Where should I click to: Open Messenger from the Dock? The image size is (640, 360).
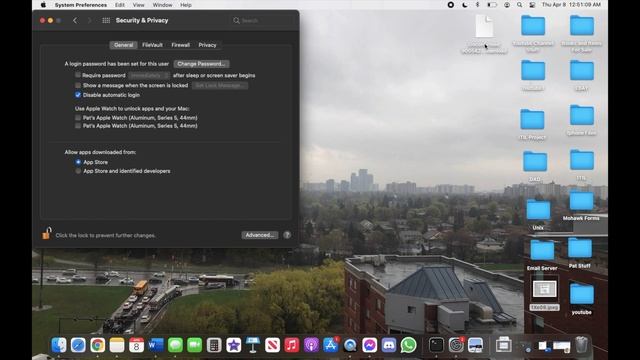tap(369, 345)
